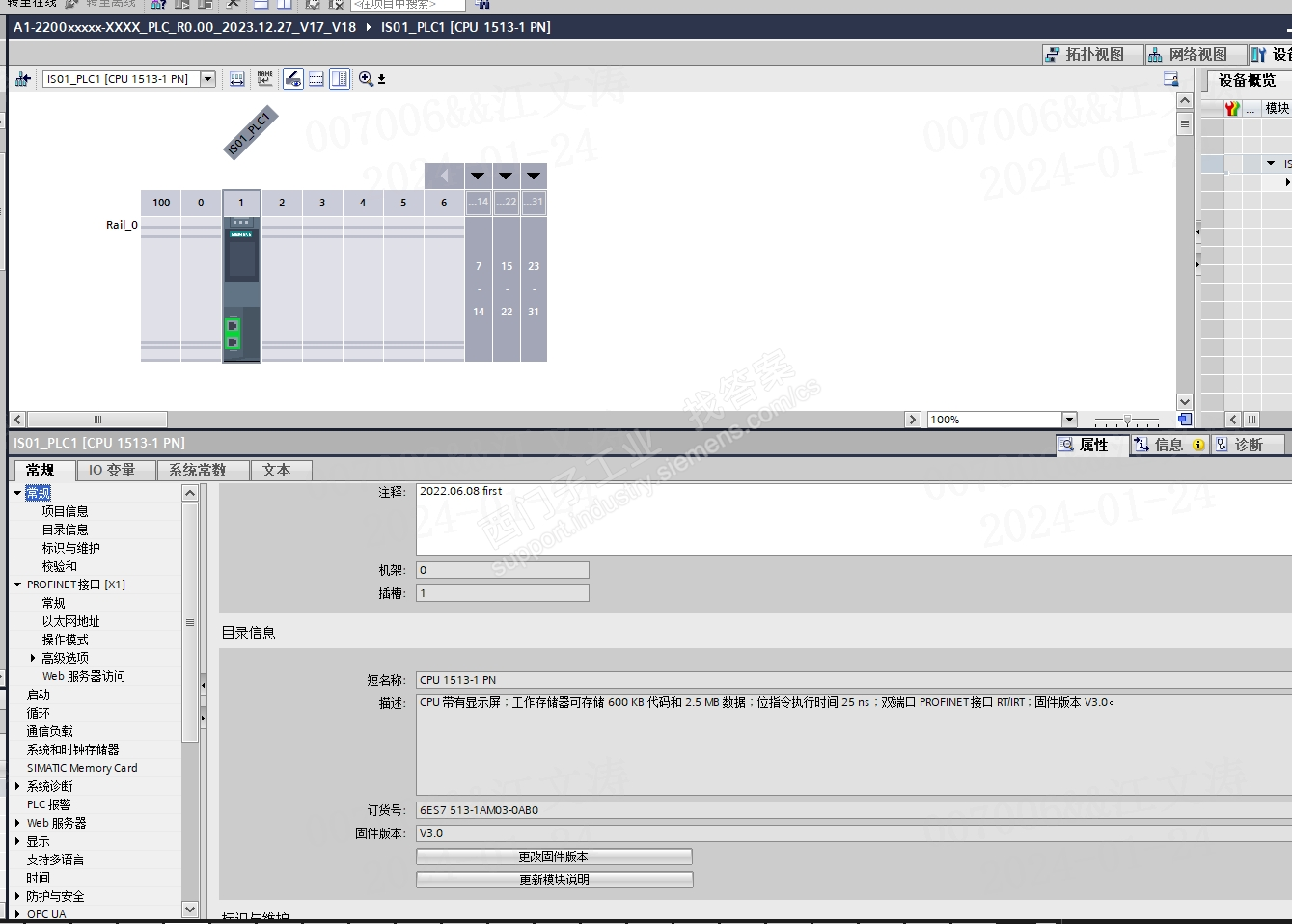Expand the slots 15-22 rack group arrow
1292x924 pixels.
[x=506, y=177]
